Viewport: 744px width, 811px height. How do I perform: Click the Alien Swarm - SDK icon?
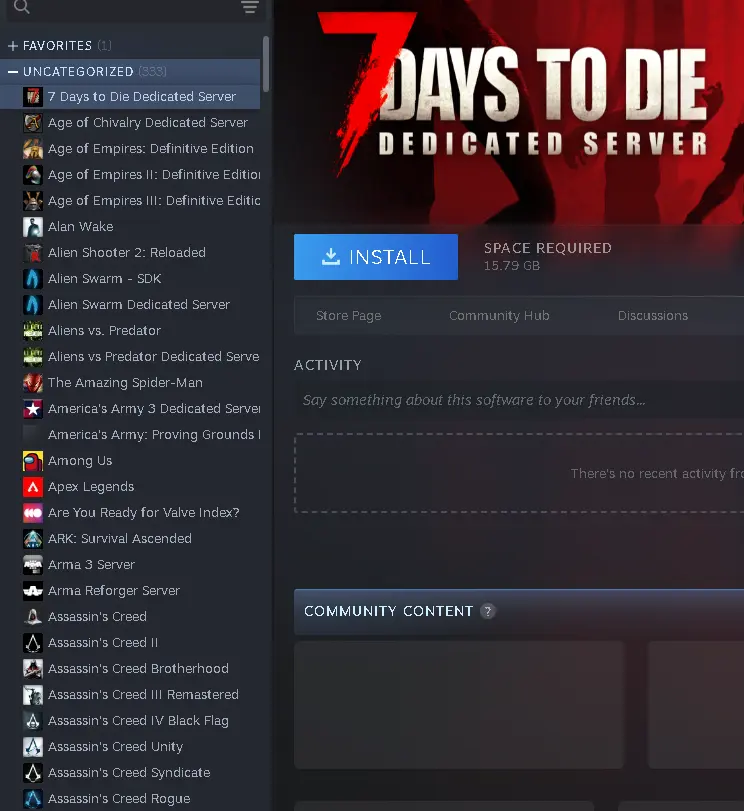pyautogui.click(x=33, y=279)
